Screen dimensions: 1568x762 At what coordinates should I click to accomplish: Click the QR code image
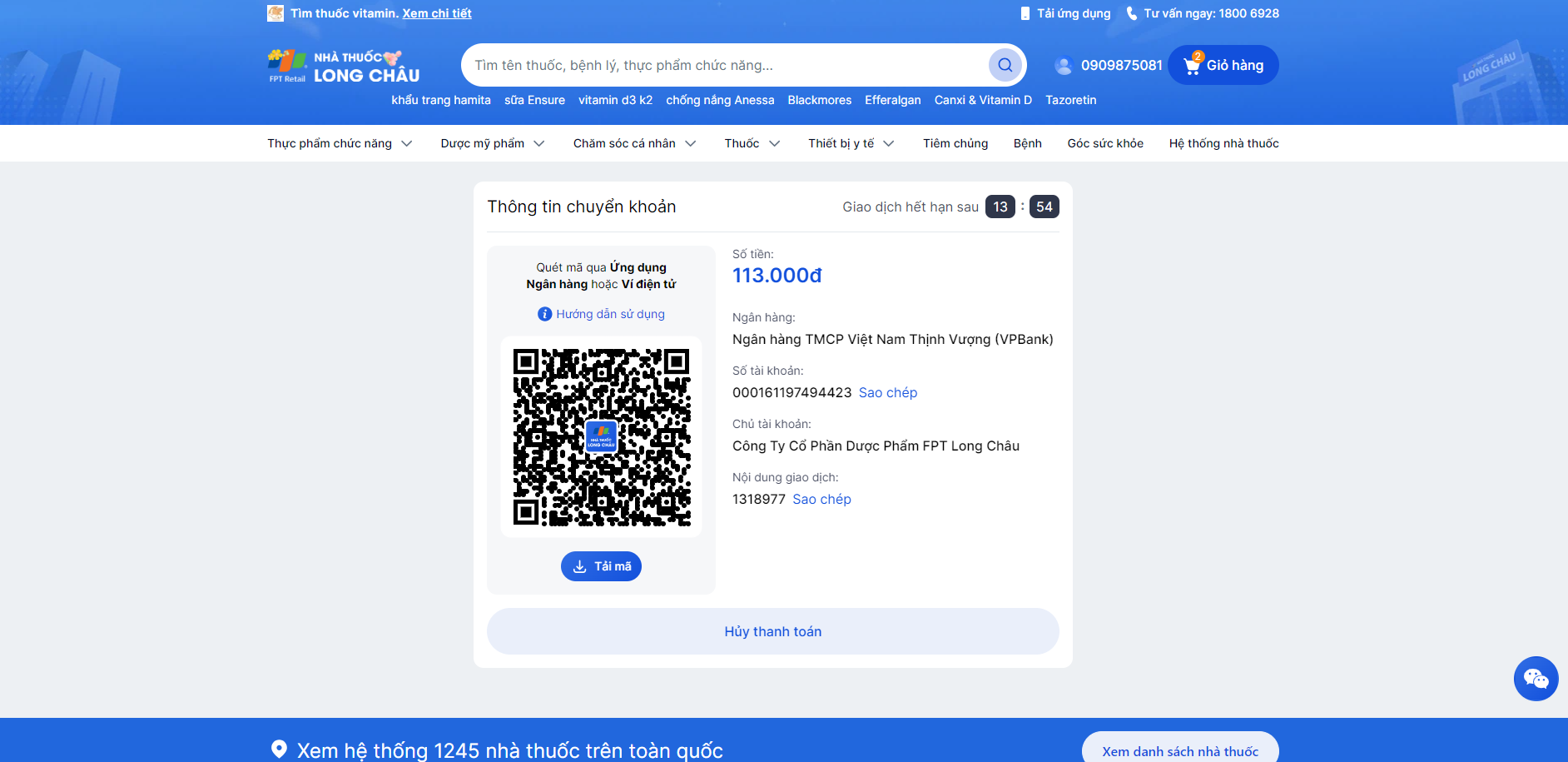click(601, 437)
